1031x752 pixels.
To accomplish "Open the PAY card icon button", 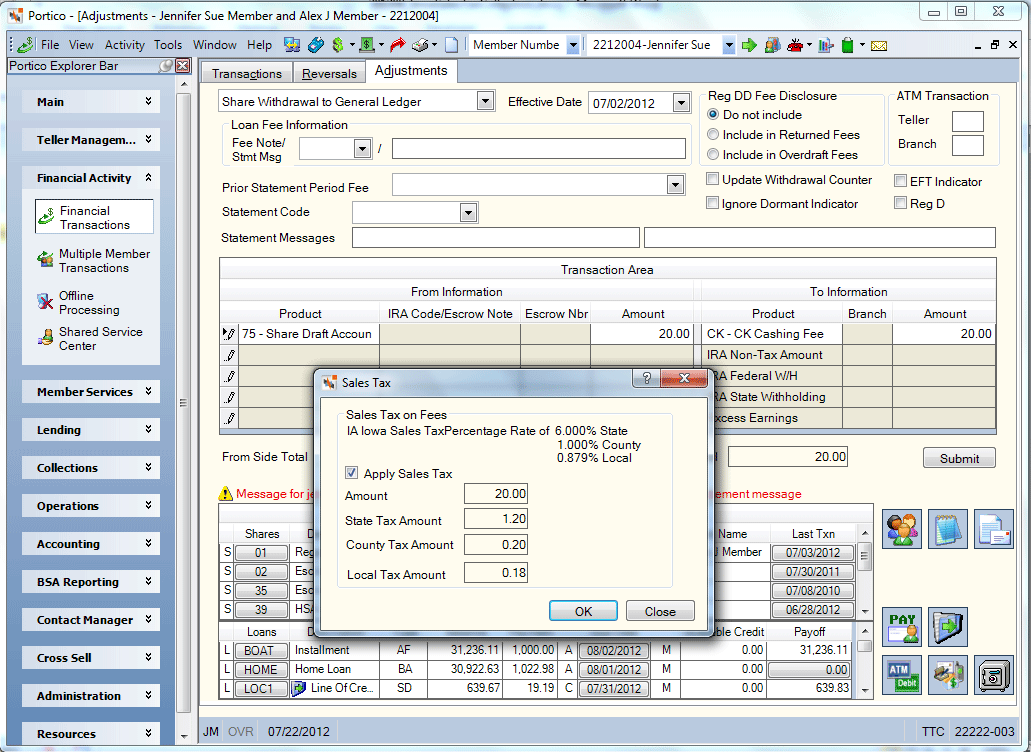I will point(901,627).
